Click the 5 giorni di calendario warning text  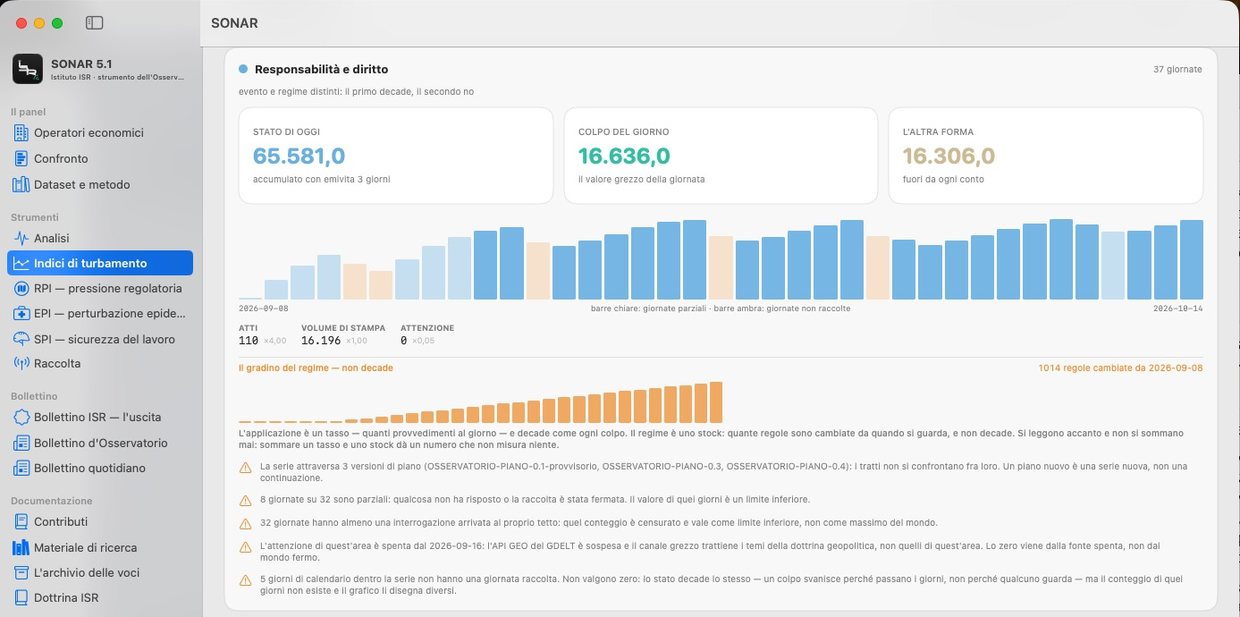(x=721, y=585)
